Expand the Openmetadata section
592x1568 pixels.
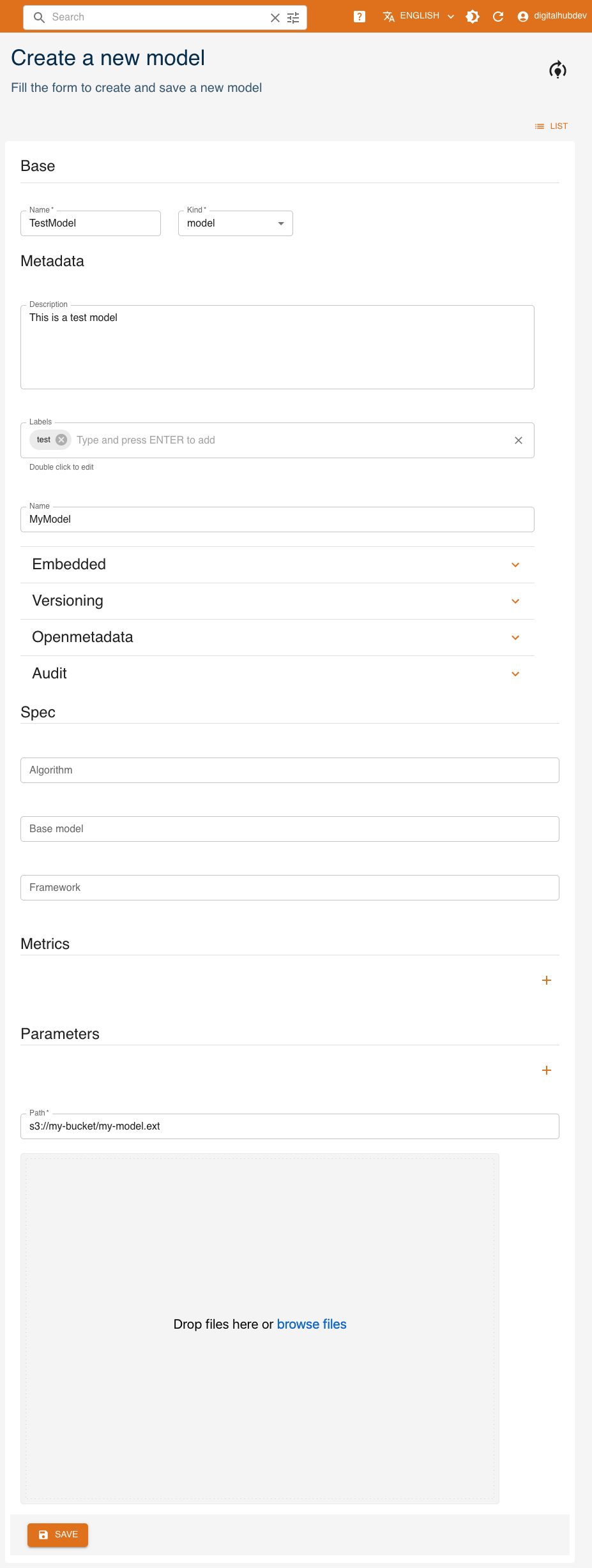(x=515, y=638)
